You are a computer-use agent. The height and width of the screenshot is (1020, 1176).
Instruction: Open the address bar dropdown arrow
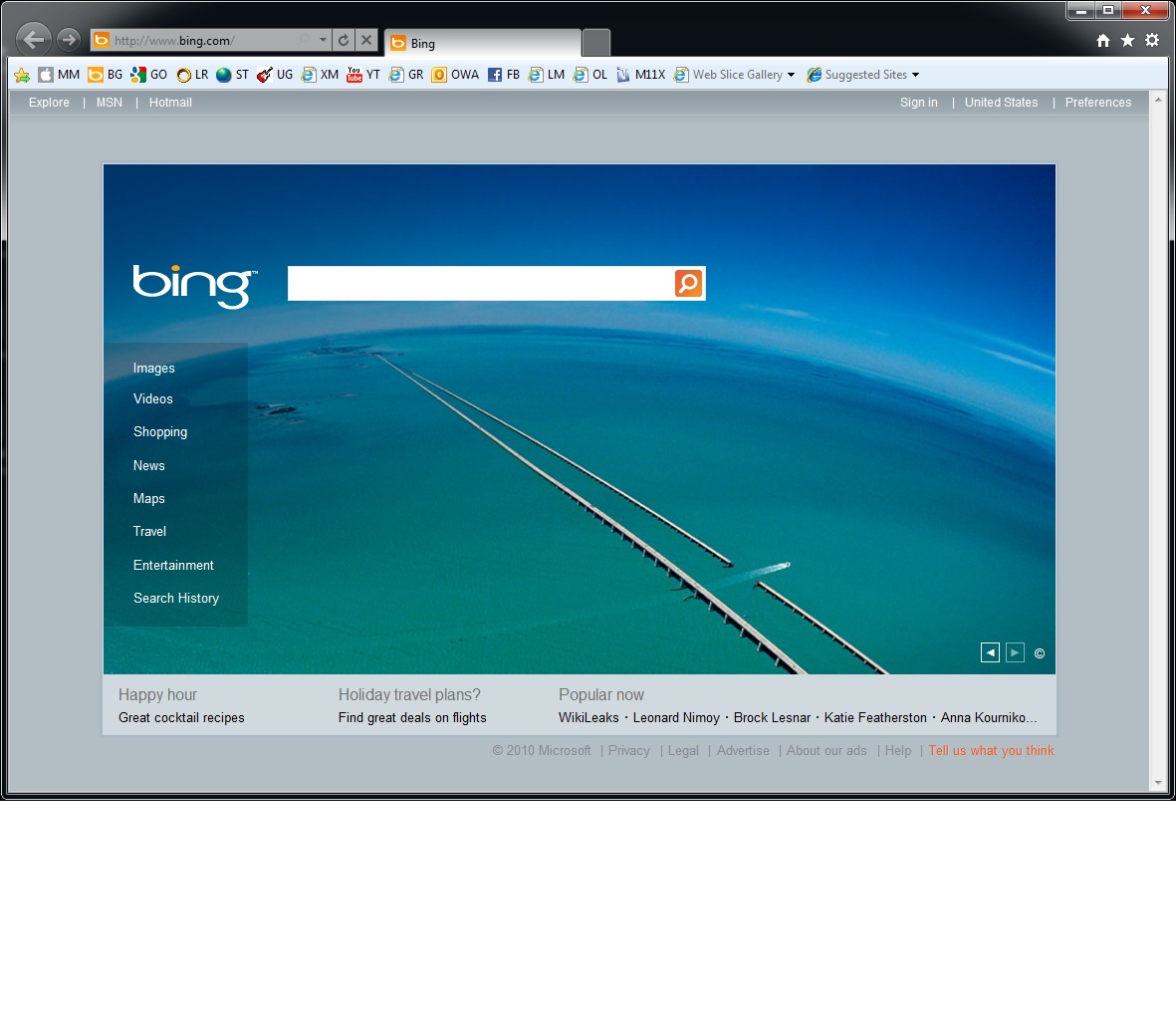tap(323, 41)
